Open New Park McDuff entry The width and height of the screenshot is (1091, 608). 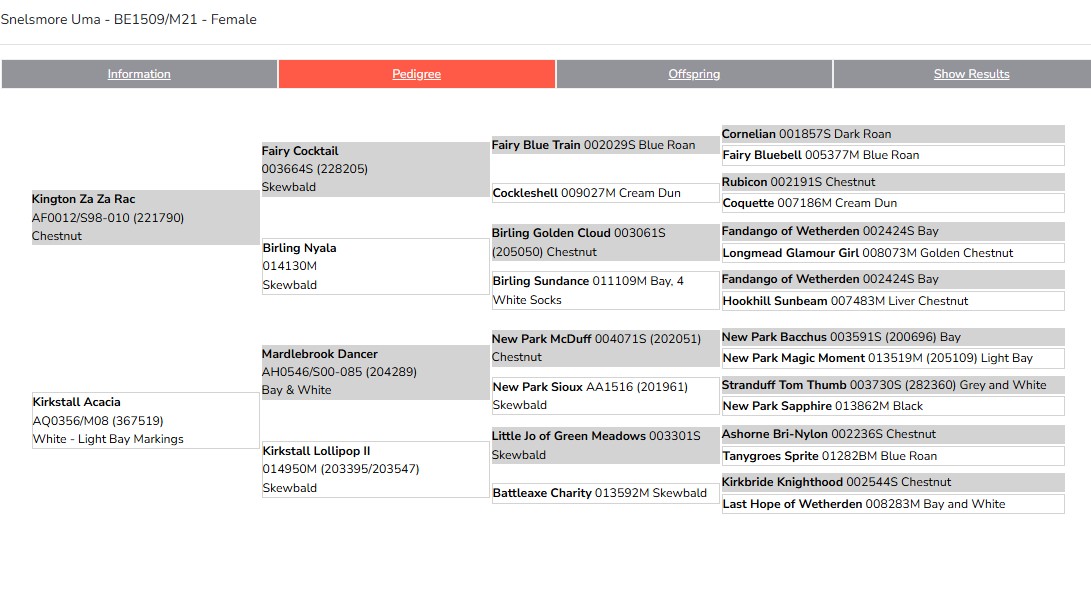click(541, 339)
